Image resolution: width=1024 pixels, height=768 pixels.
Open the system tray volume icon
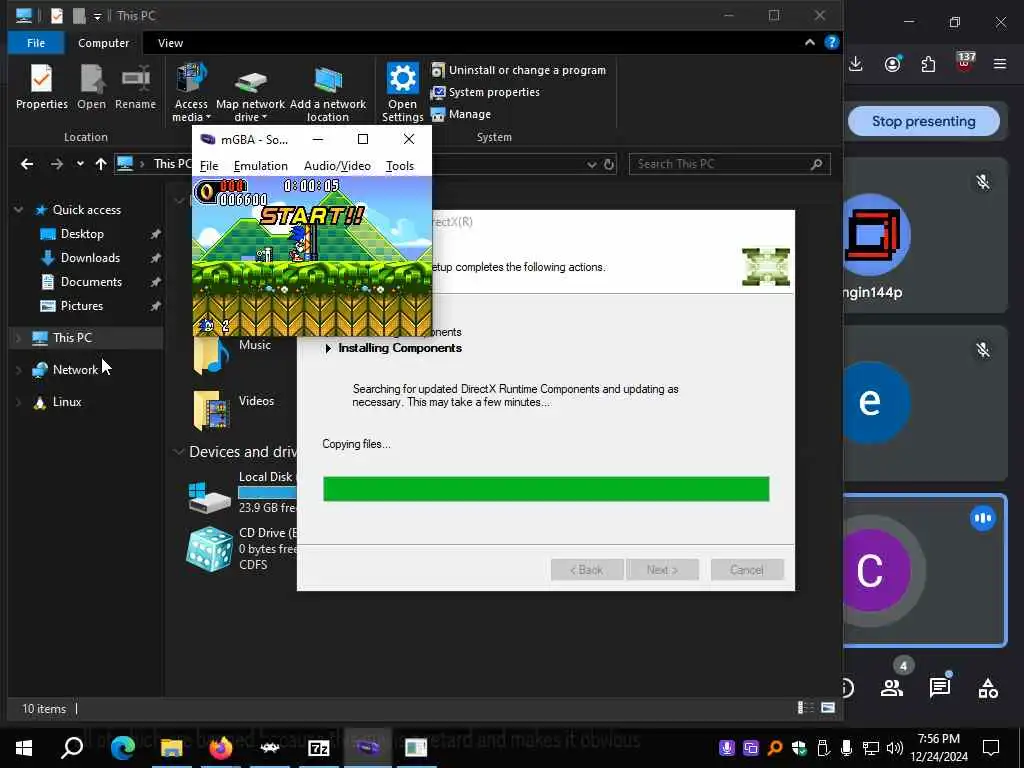(x=895, y=748)
